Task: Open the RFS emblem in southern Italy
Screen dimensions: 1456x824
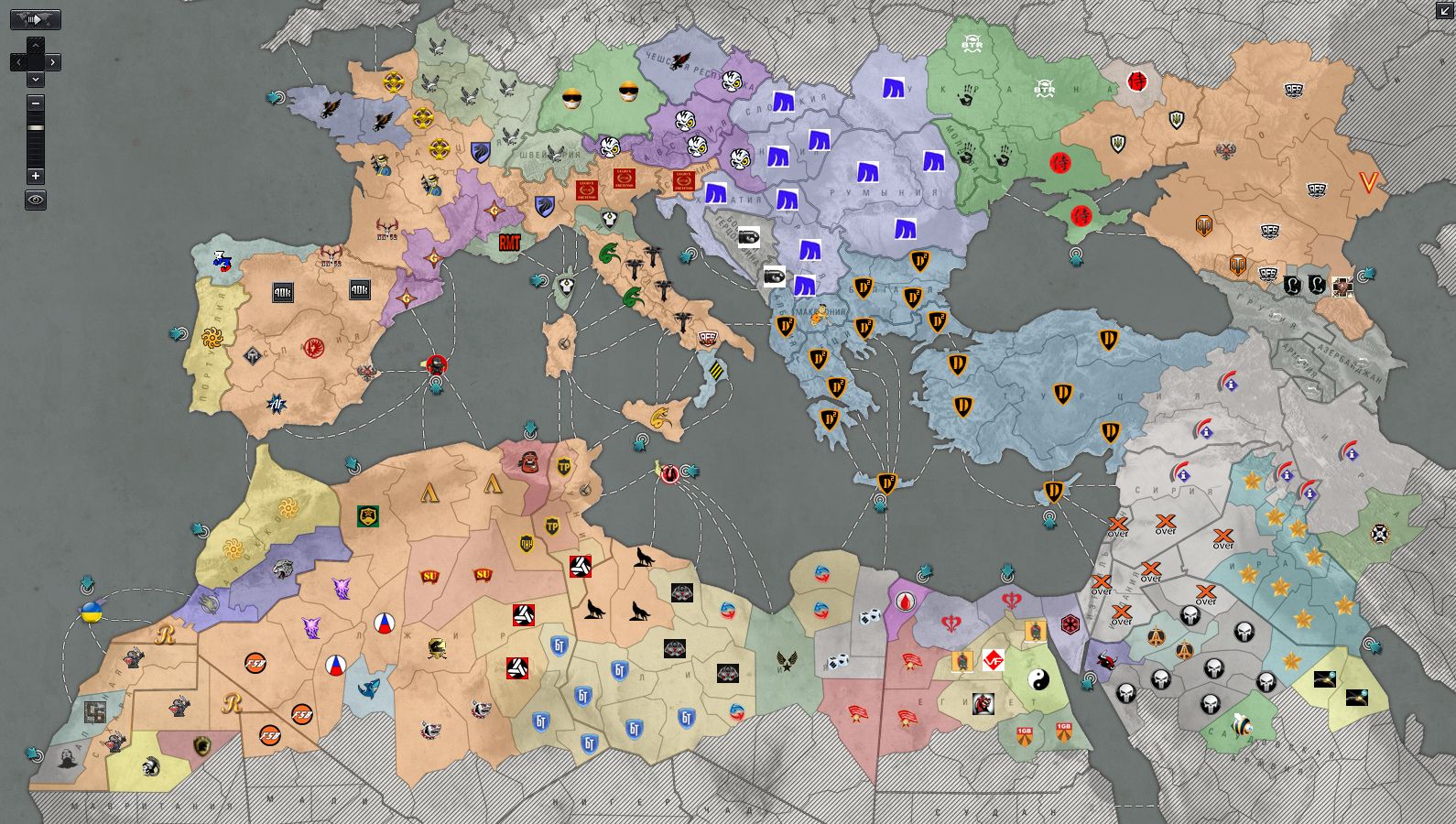Action: coord(708,338)
